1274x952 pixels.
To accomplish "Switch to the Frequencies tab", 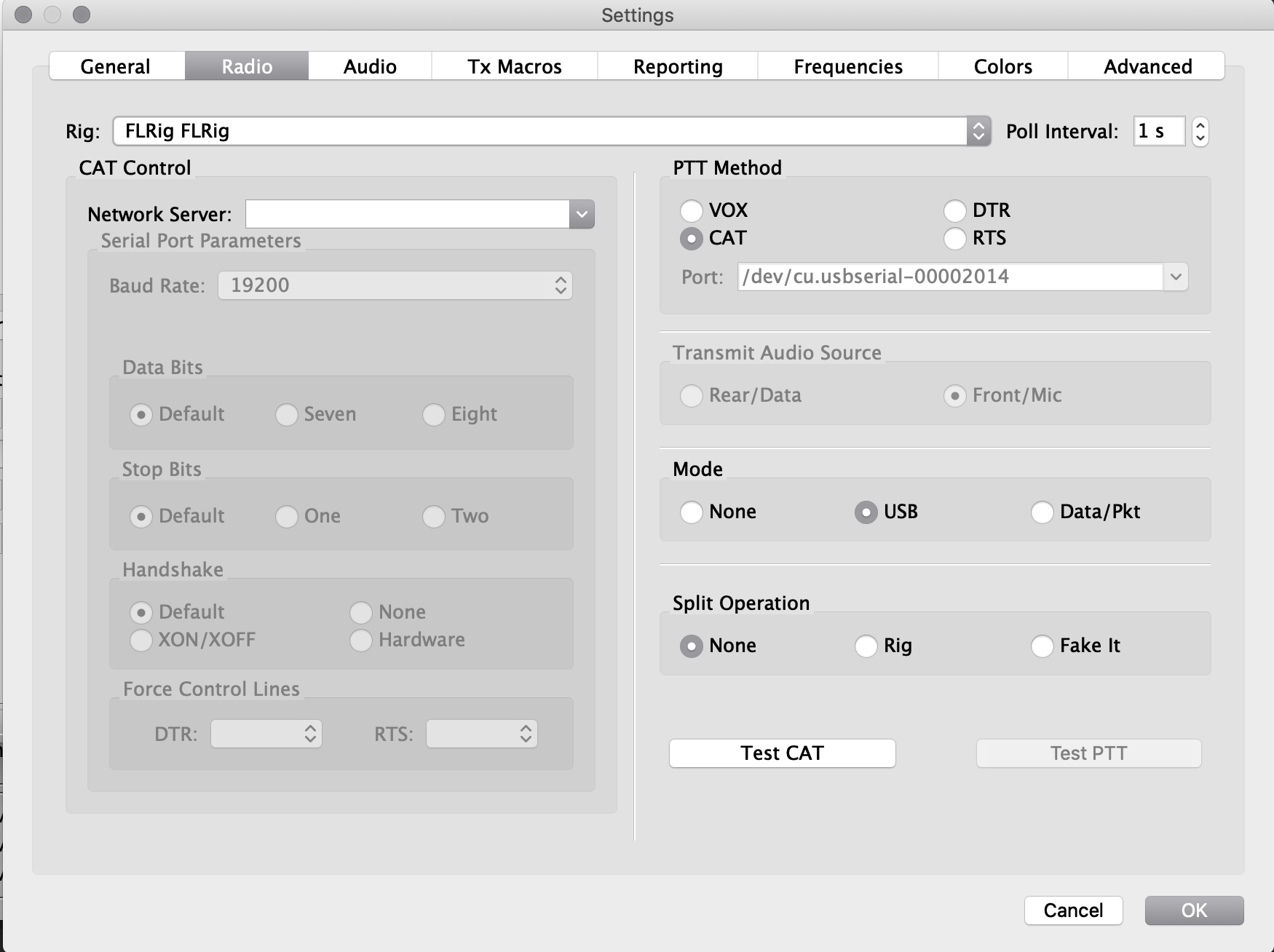I will (848, 66).
